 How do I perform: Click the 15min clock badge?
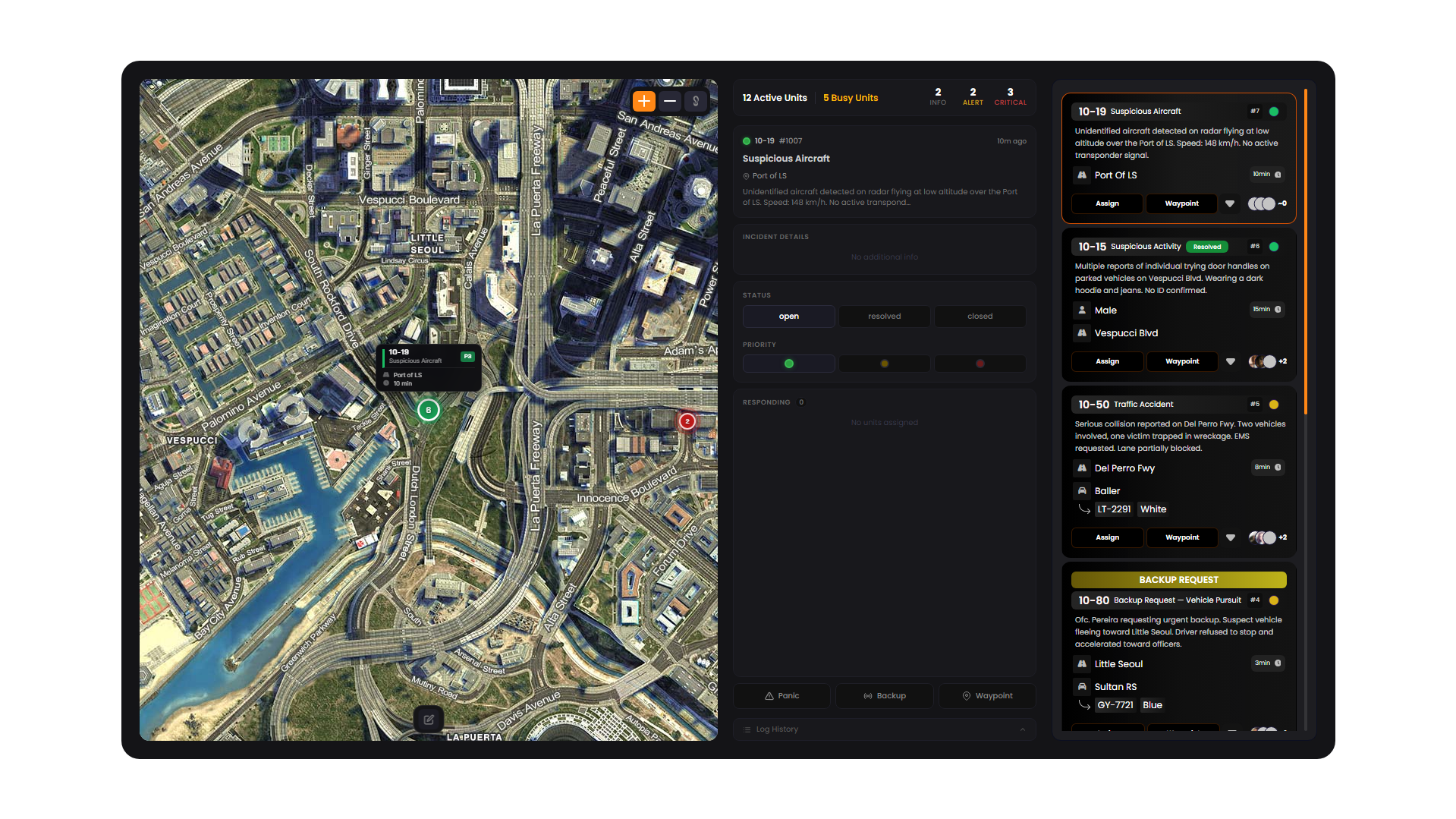coord(1267,310)
